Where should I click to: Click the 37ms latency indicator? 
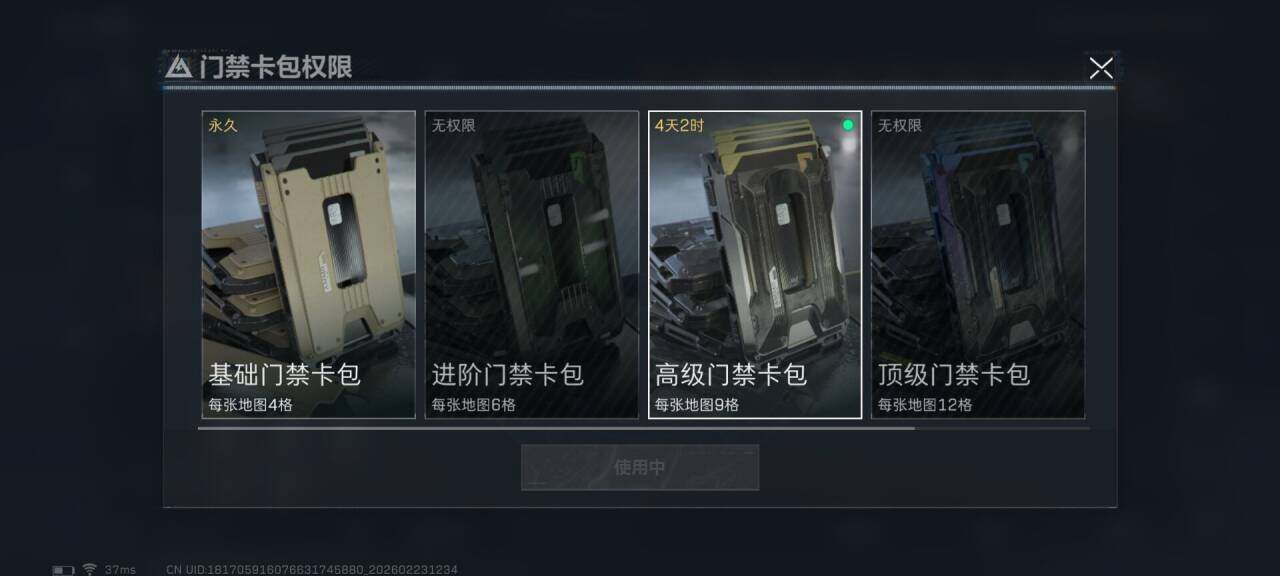pos(120,570)
